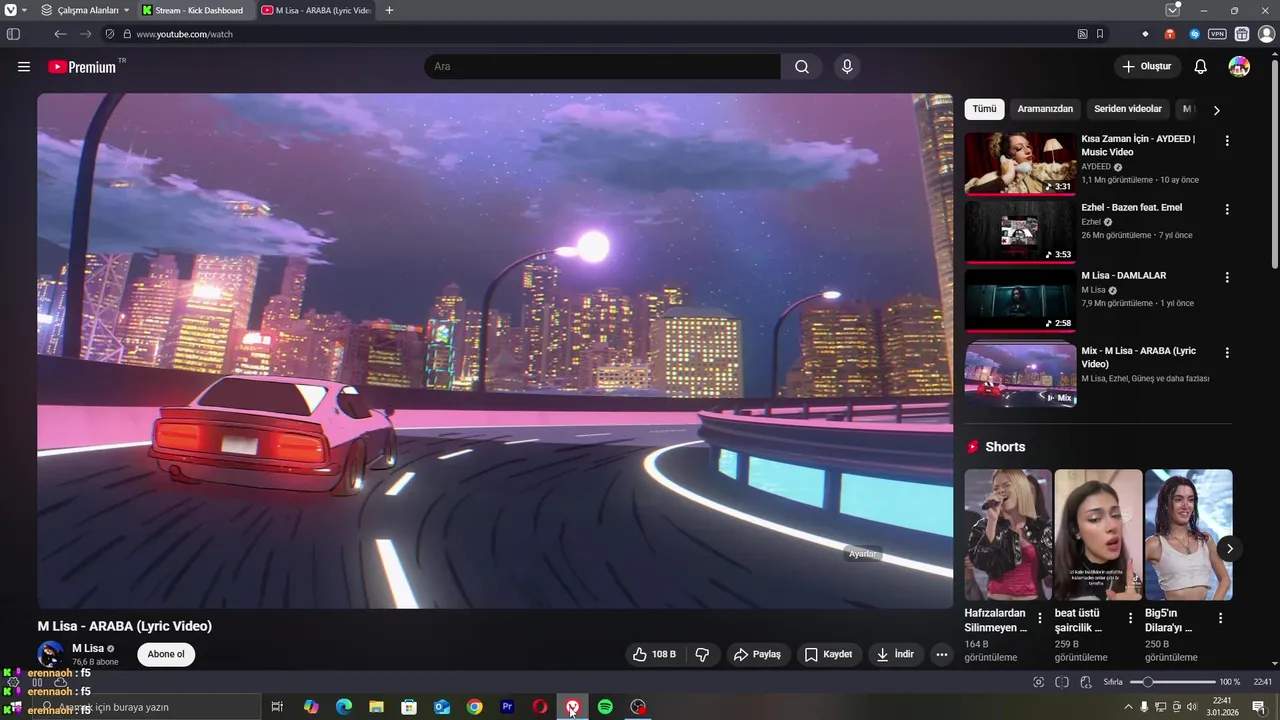Open Big5'ın Dilara'yı short thumbnail

[1188, 535]
